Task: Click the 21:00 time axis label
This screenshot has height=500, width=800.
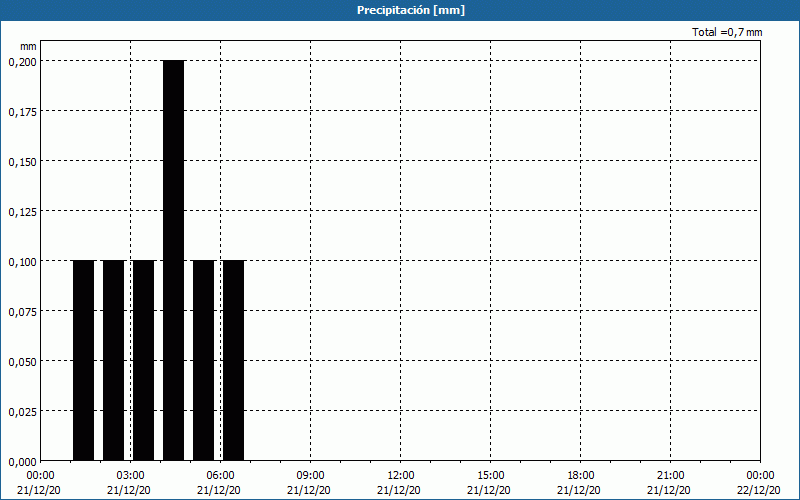Action: coord(670,476)
